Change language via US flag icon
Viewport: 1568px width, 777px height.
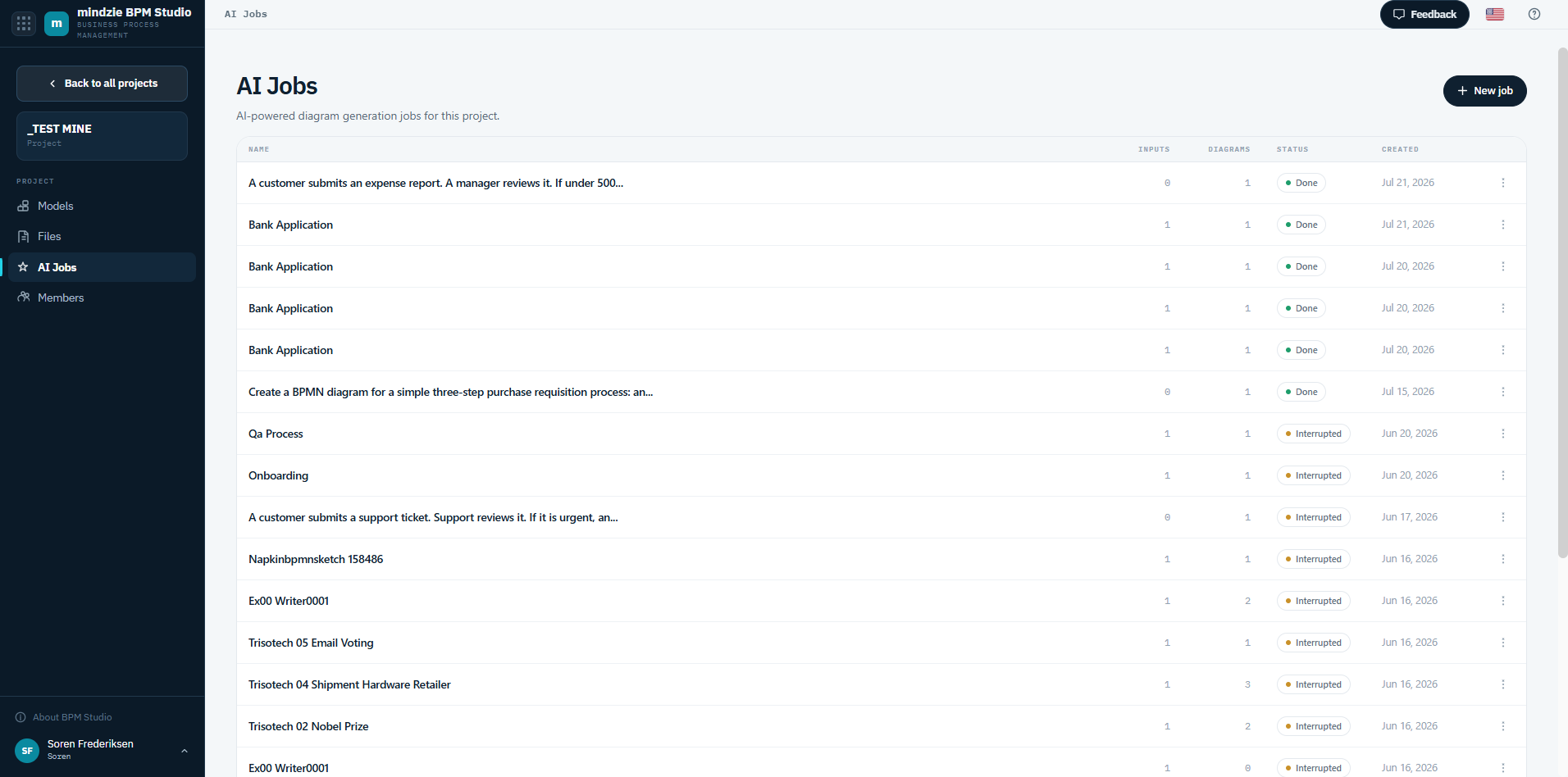coord(1495,14)
